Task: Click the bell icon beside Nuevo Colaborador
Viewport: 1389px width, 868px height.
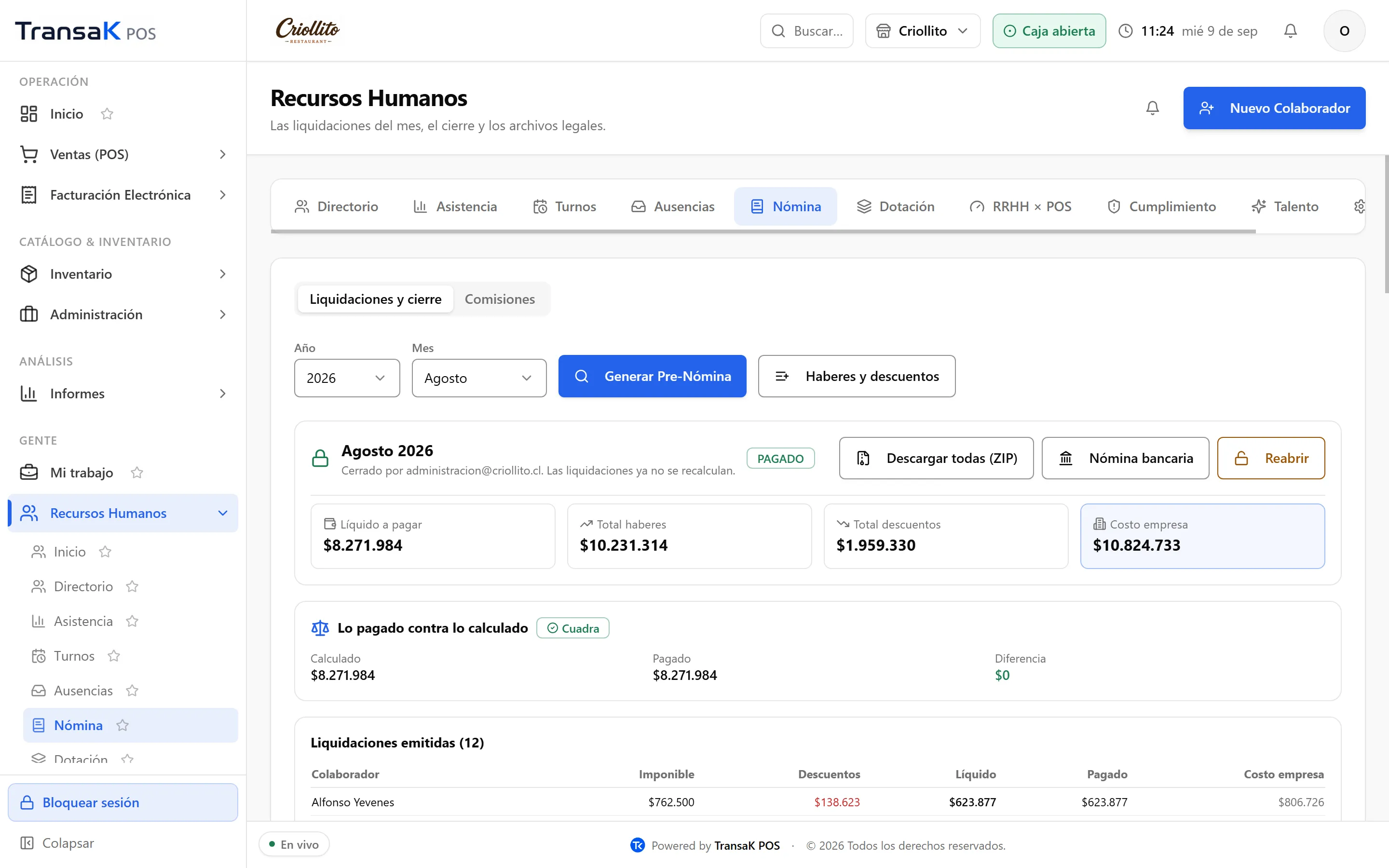Action: [1153, 108]
